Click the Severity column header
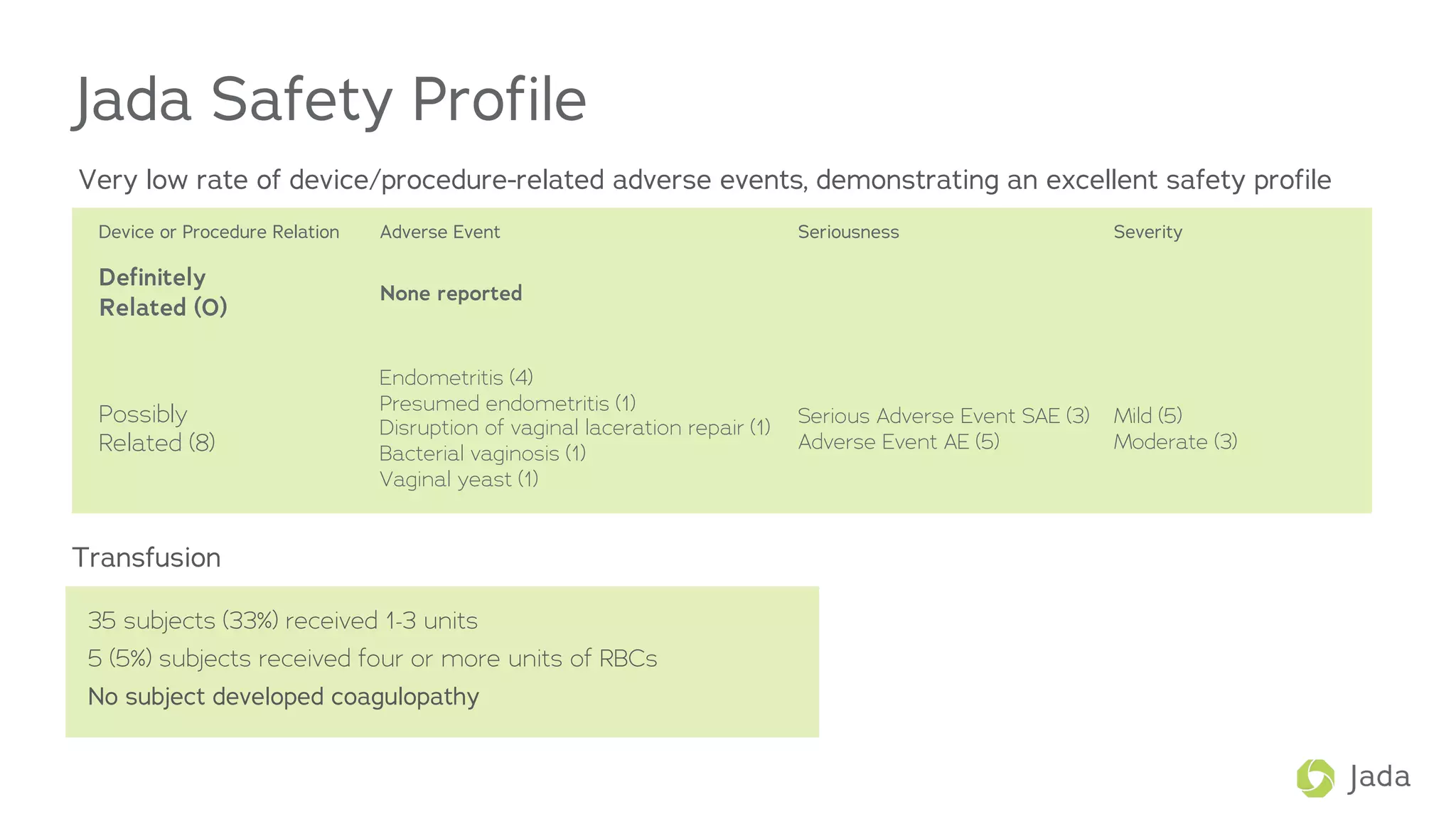This screenshot has width=1456, height=819. point(1147,232)
